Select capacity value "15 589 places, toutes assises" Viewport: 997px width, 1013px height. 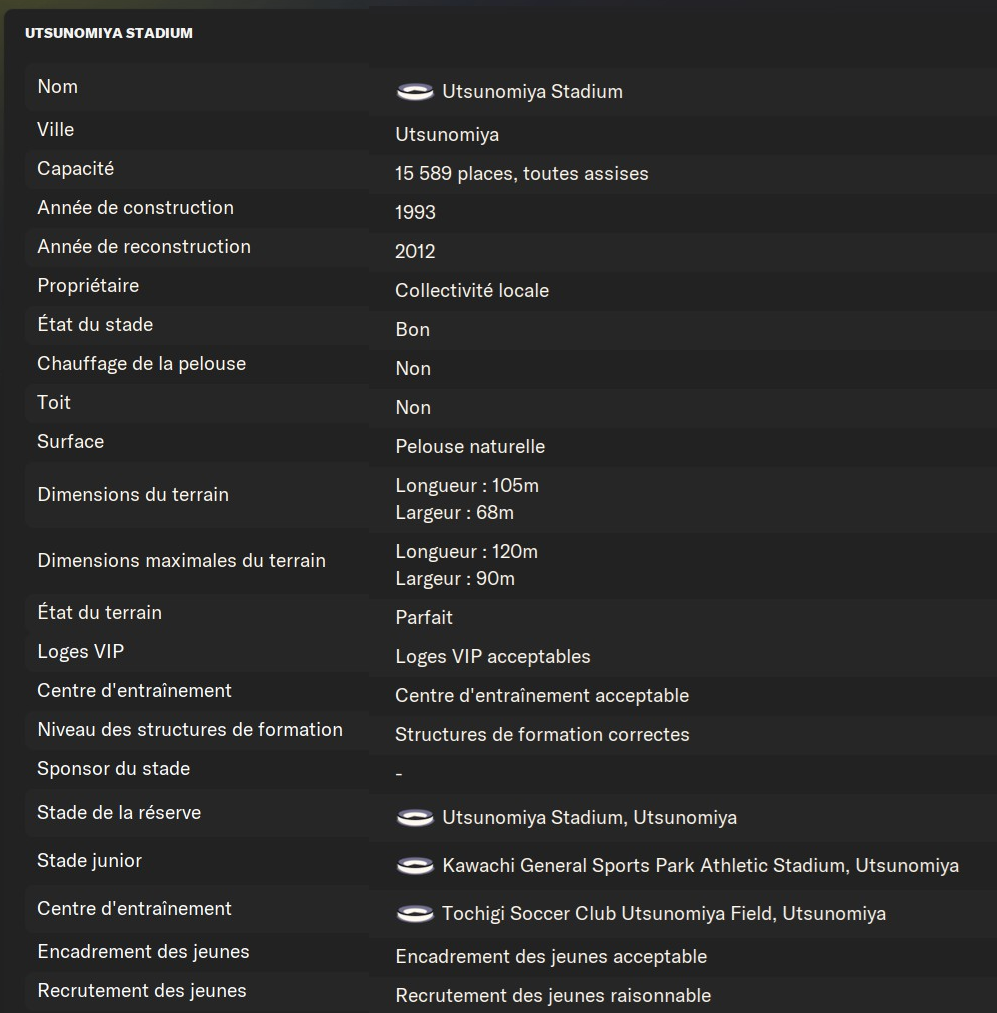521,174
